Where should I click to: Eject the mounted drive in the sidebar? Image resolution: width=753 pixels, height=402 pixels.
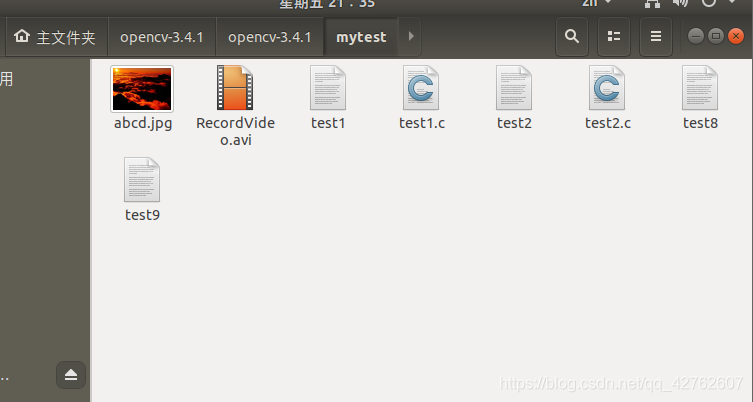click(x=71, y=375)
